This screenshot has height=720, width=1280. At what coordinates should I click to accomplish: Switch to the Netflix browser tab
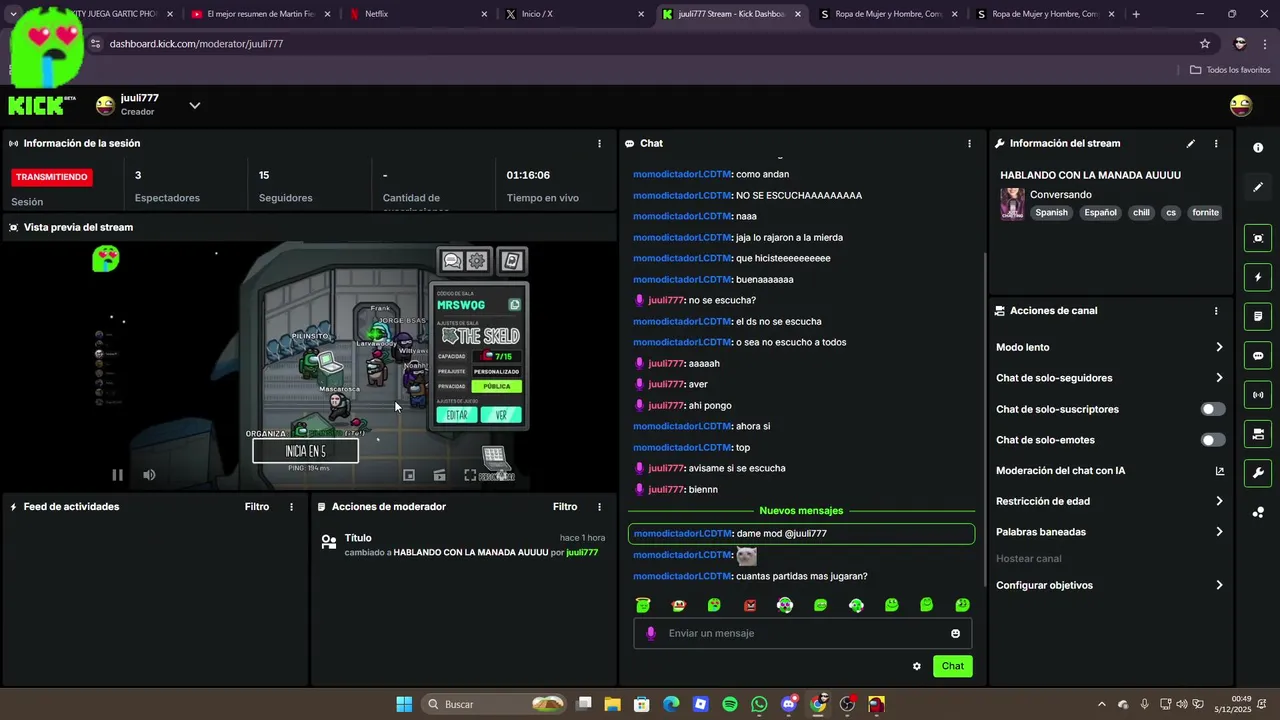pyautogui.click(x=418, y=14)
